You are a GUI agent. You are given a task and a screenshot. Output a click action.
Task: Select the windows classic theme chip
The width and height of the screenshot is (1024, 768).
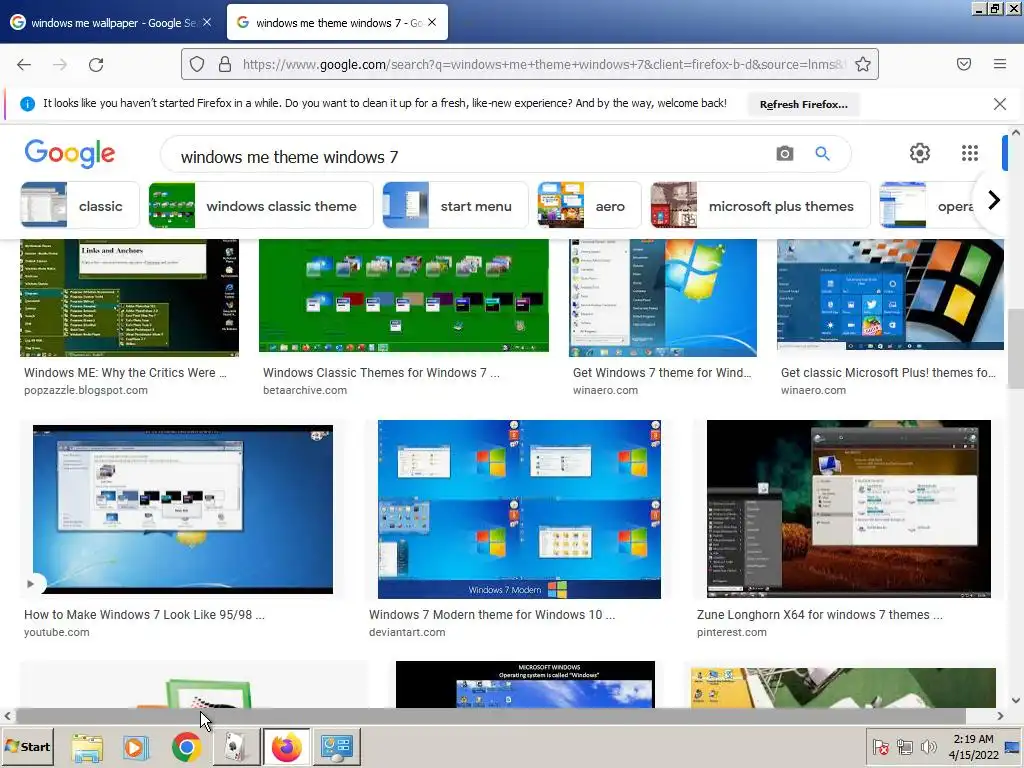[x=261, y=206]
